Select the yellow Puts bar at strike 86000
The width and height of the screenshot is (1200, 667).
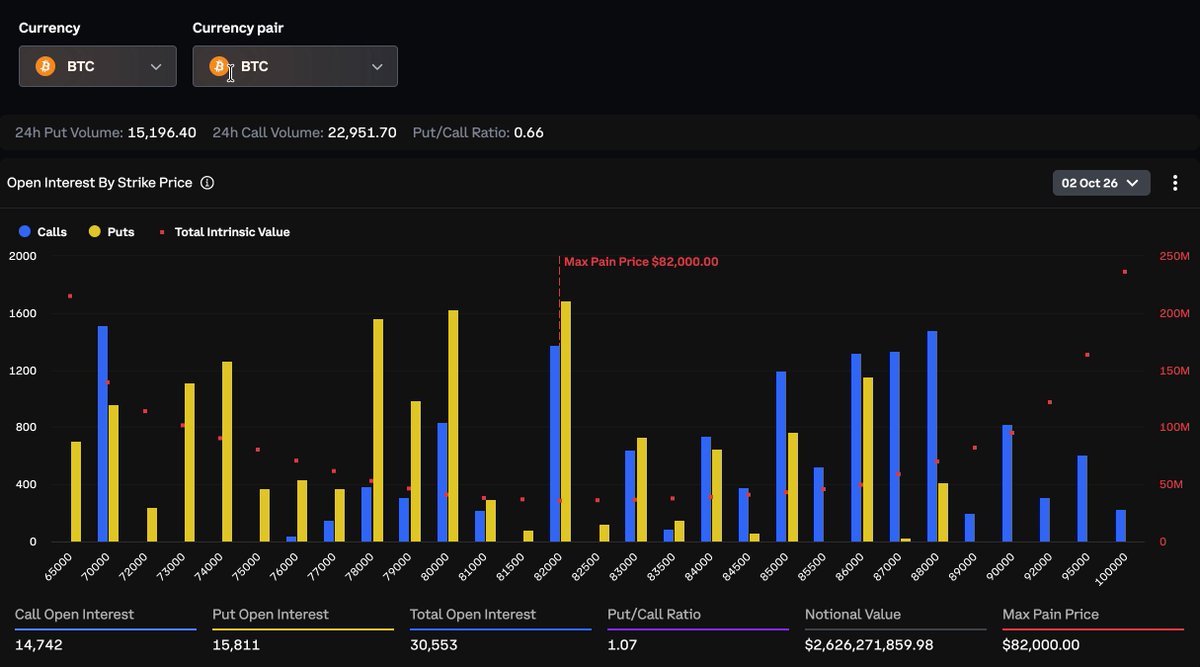868,460
